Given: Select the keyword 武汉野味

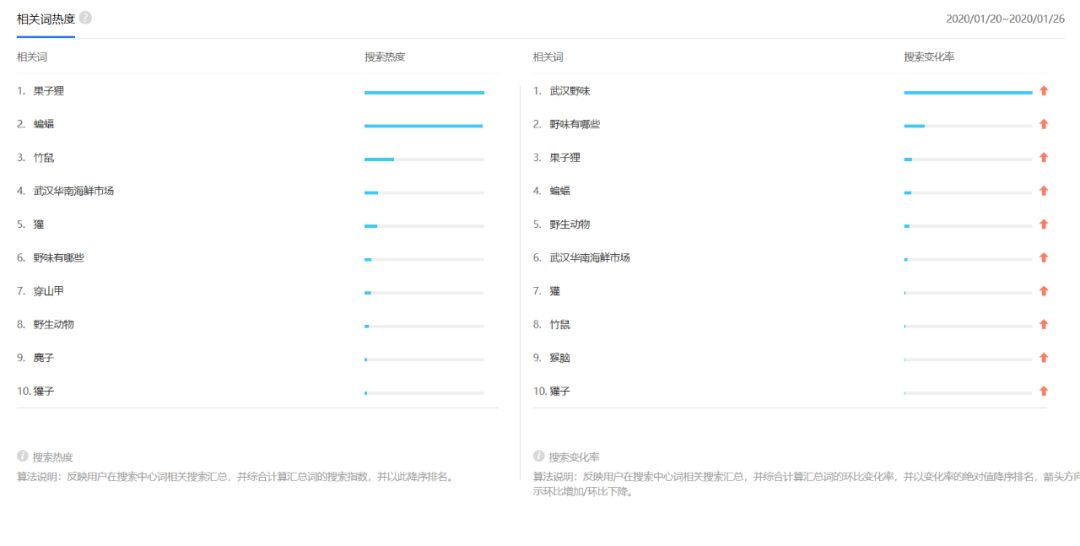Looking at the screenshot, I should click(x=570, y=91).
